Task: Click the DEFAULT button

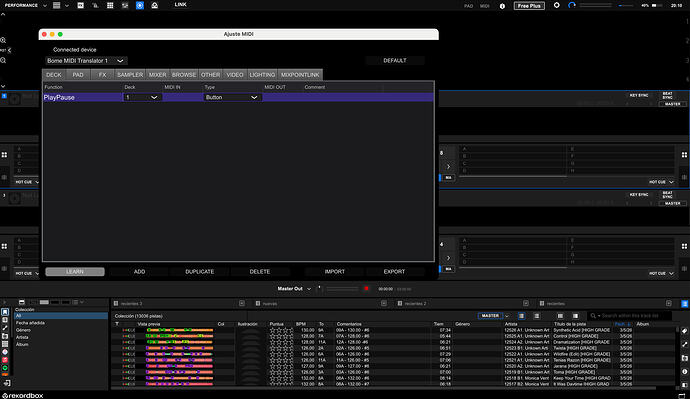Action: (395, 61)
